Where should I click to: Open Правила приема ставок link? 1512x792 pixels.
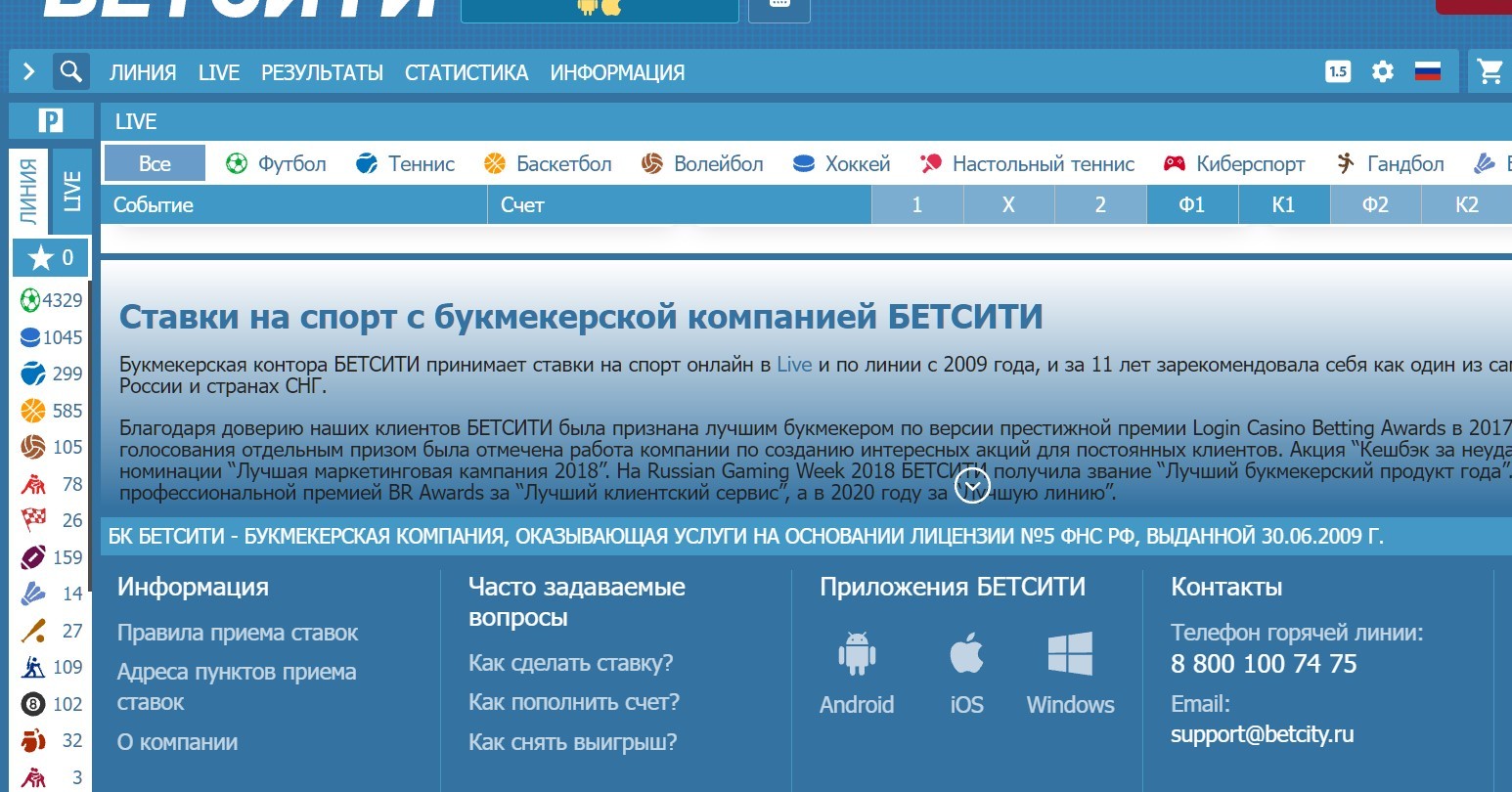[238, 633]
